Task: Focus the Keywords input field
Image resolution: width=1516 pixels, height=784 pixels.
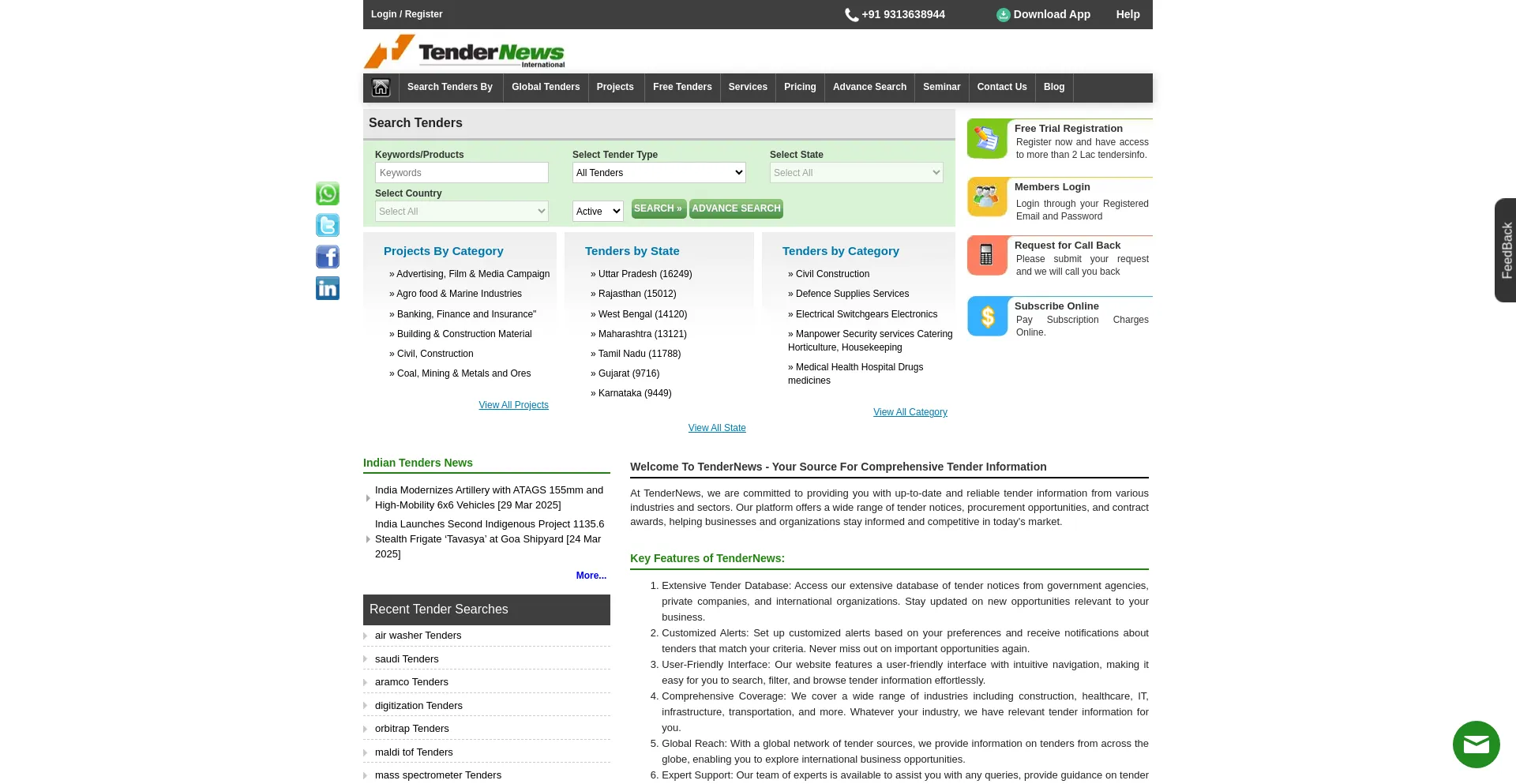Action: [462, 173]
